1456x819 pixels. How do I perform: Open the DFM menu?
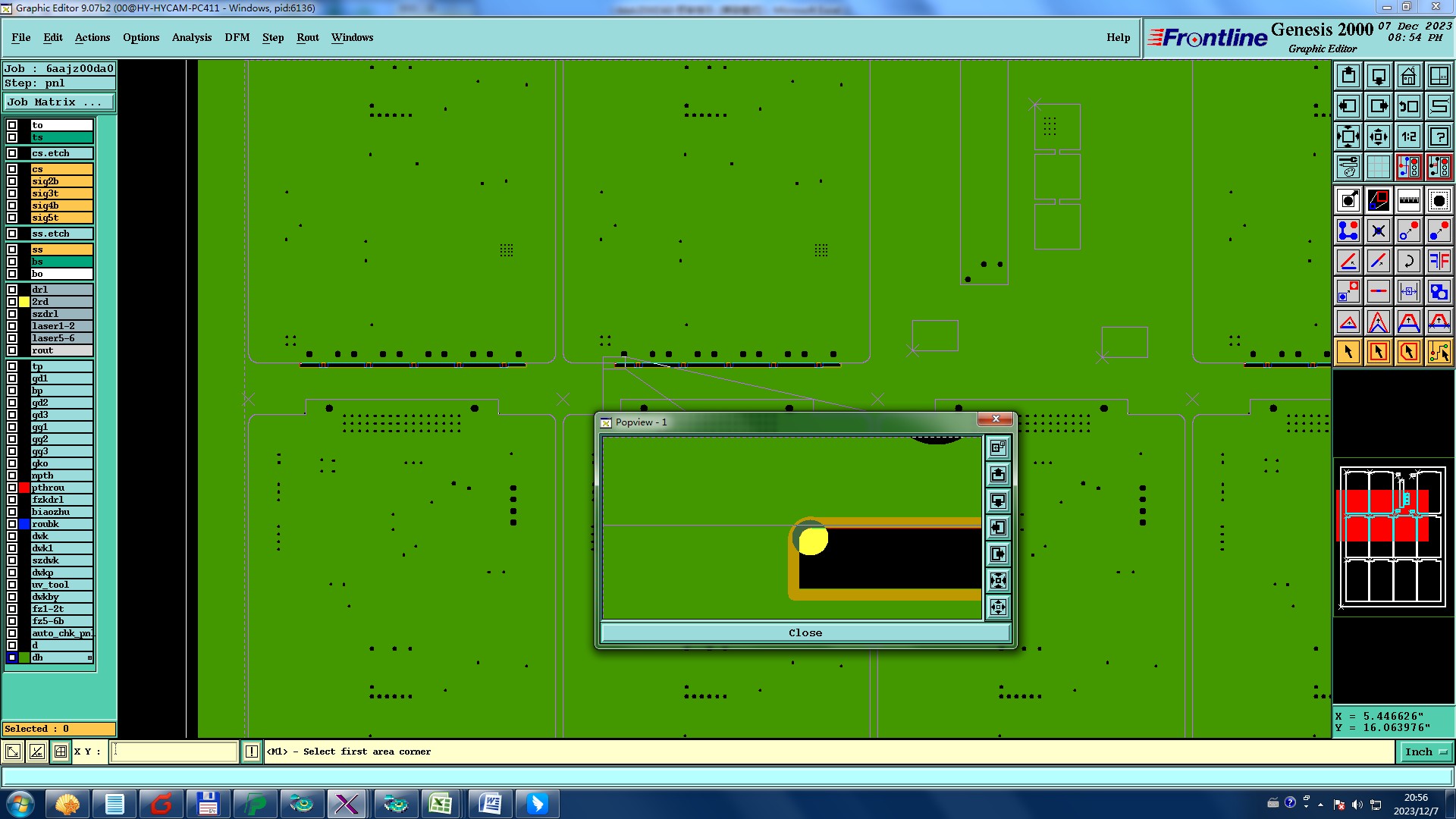(237, 37)
